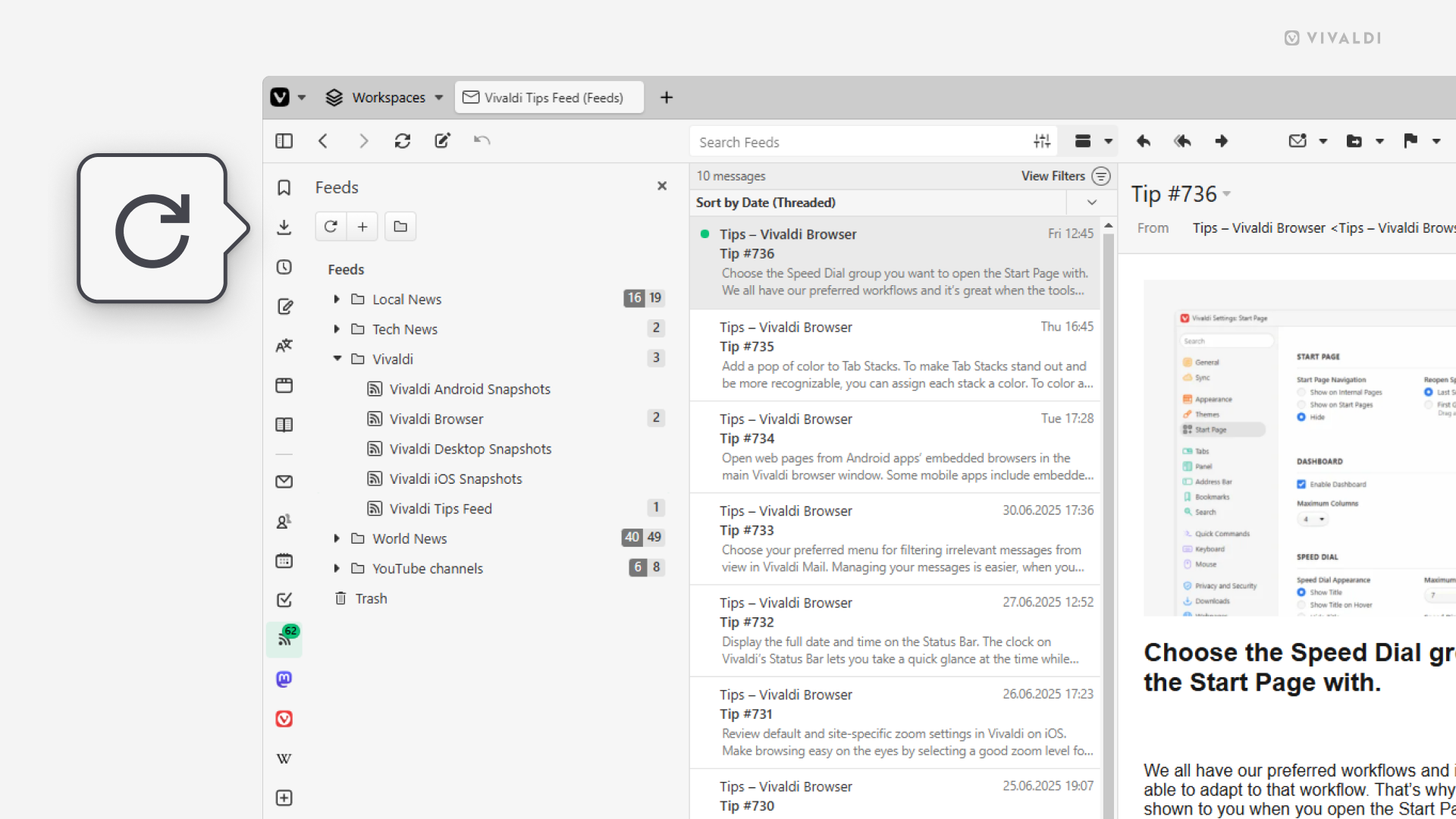
Task: Open the Translate panel
Action: [284, 346]
